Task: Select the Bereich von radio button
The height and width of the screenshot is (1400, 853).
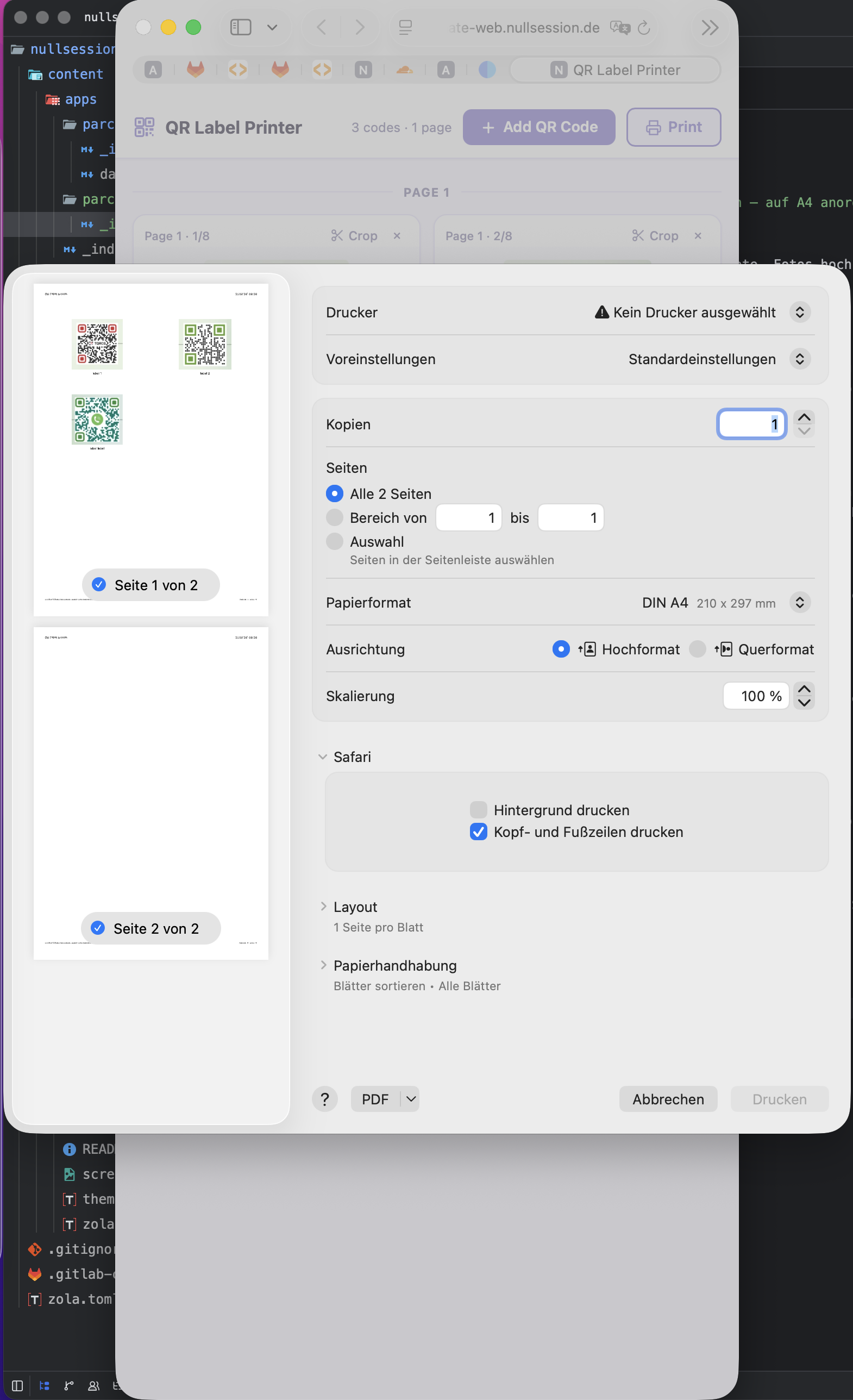Action: point(335,517)
